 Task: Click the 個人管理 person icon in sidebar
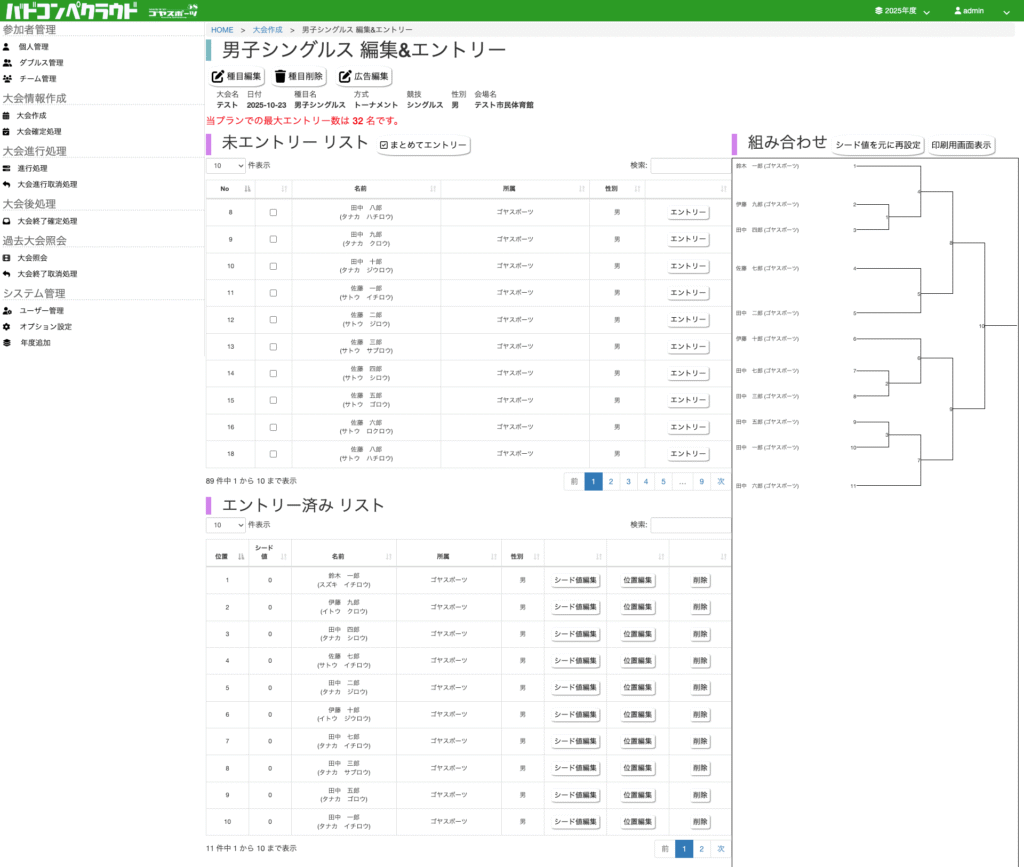pyautogui.click(x=7, y=47)
